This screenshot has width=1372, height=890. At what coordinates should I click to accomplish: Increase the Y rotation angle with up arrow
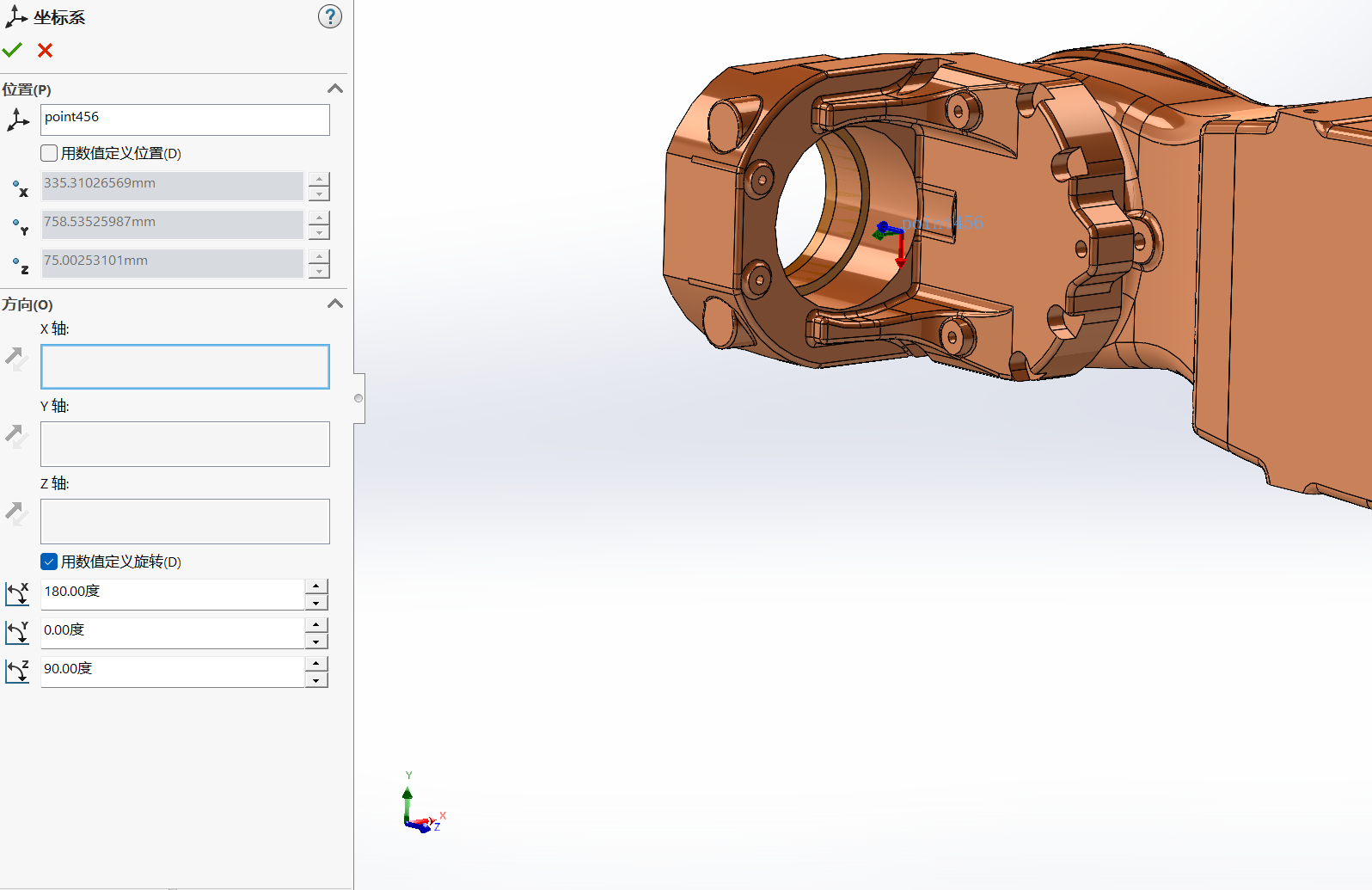tap(316, 625)
